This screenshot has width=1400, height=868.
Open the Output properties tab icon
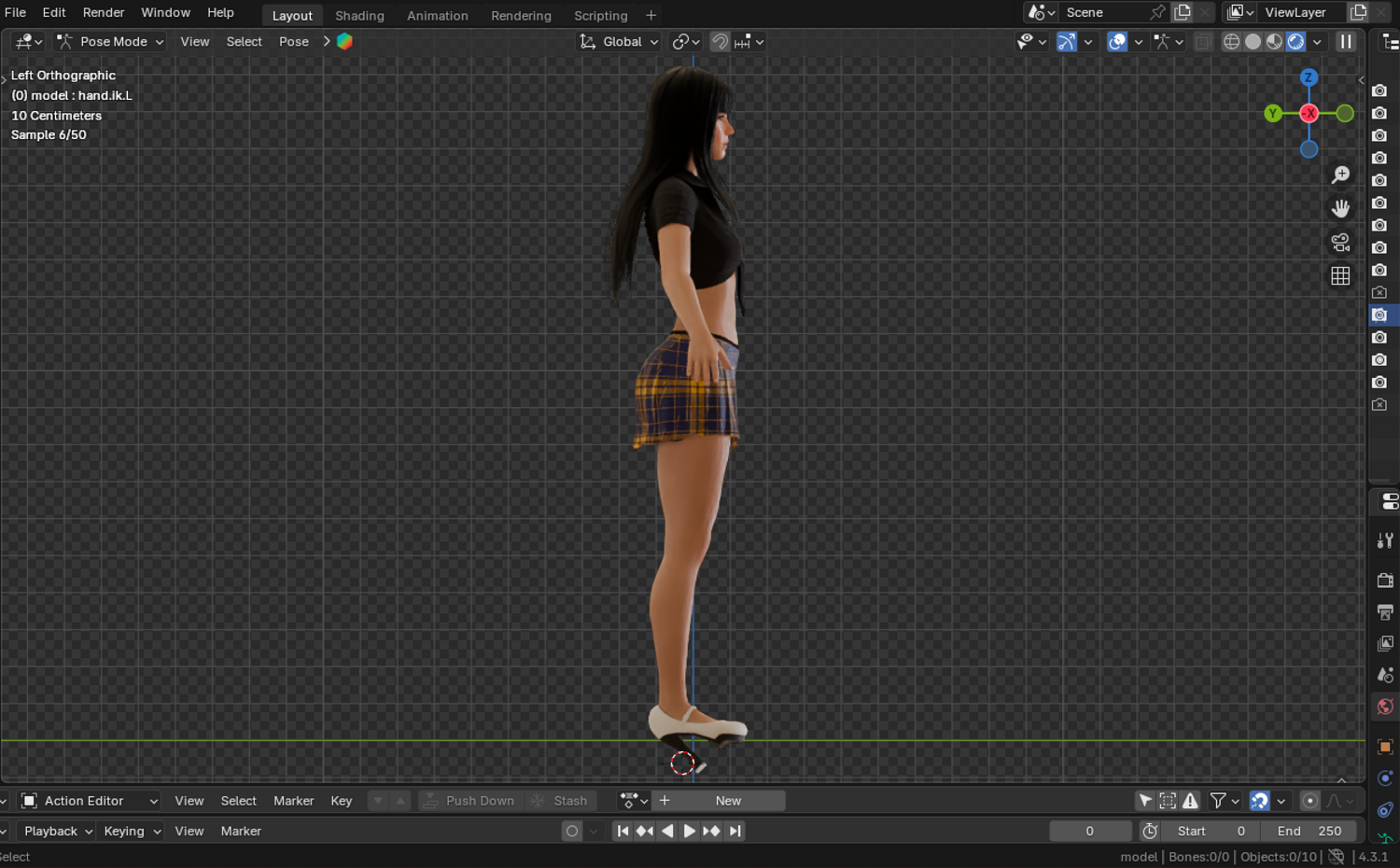(x=1385, y=612)
